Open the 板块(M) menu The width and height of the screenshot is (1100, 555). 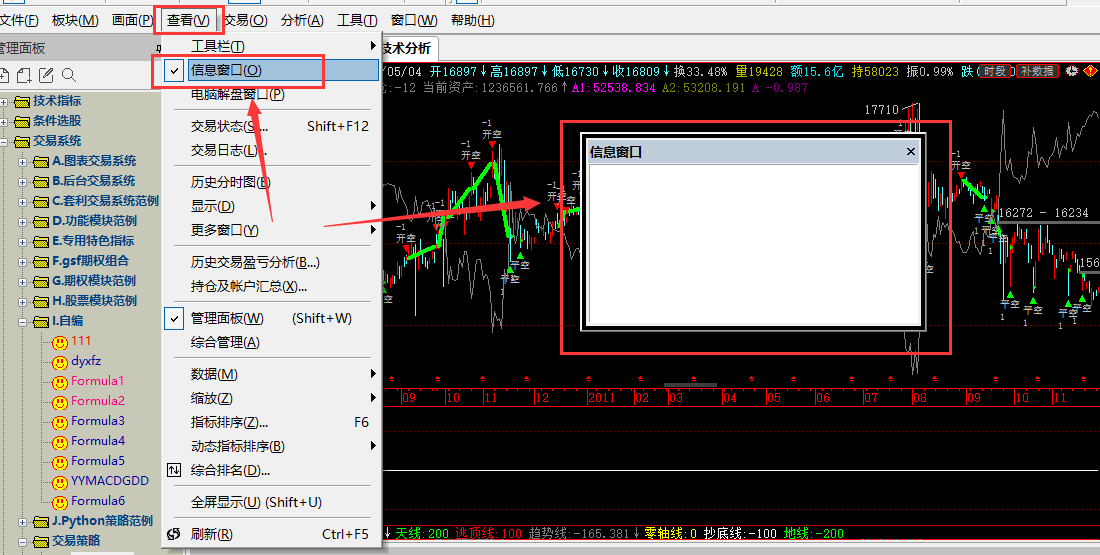pyautogui.click(x=75, y=20)
